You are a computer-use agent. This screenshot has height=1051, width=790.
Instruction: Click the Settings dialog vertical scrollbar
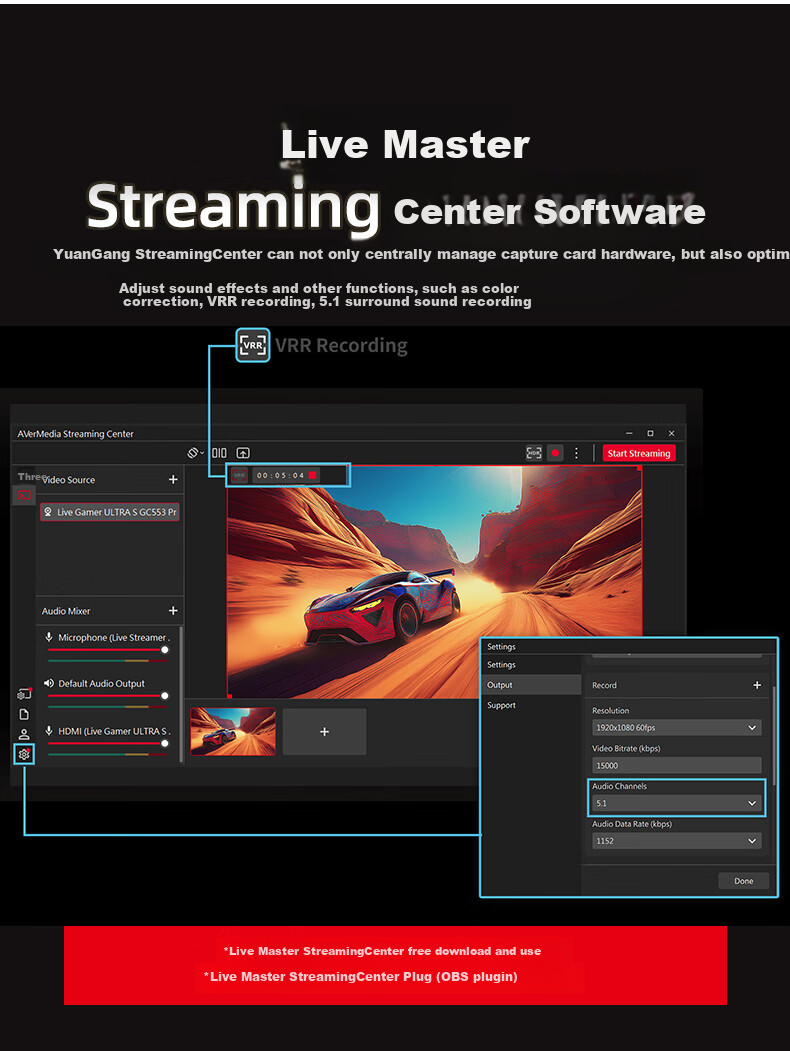click(x=774, y=735)
